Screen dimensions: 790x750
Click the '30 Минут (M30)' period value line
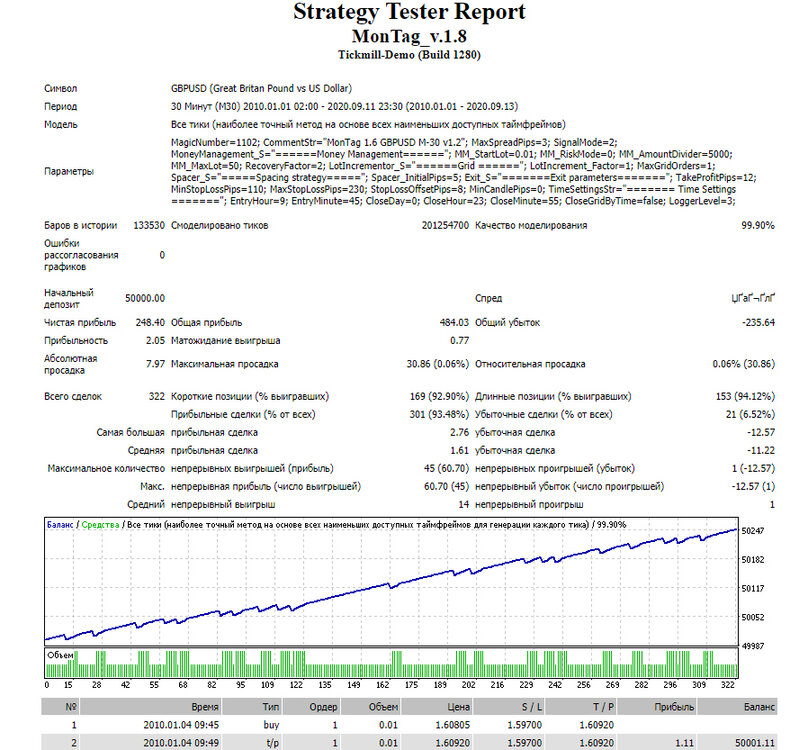344,107
